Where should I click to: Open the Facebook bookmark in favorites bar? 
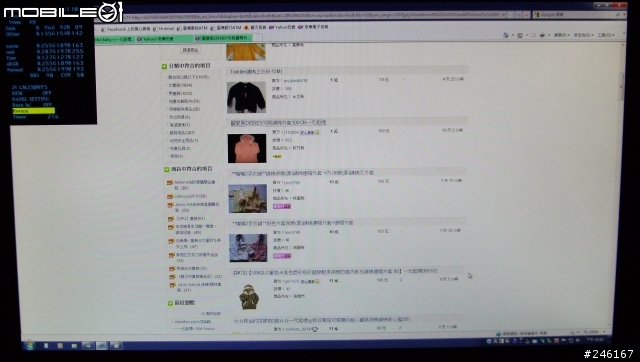click(126, 29)
